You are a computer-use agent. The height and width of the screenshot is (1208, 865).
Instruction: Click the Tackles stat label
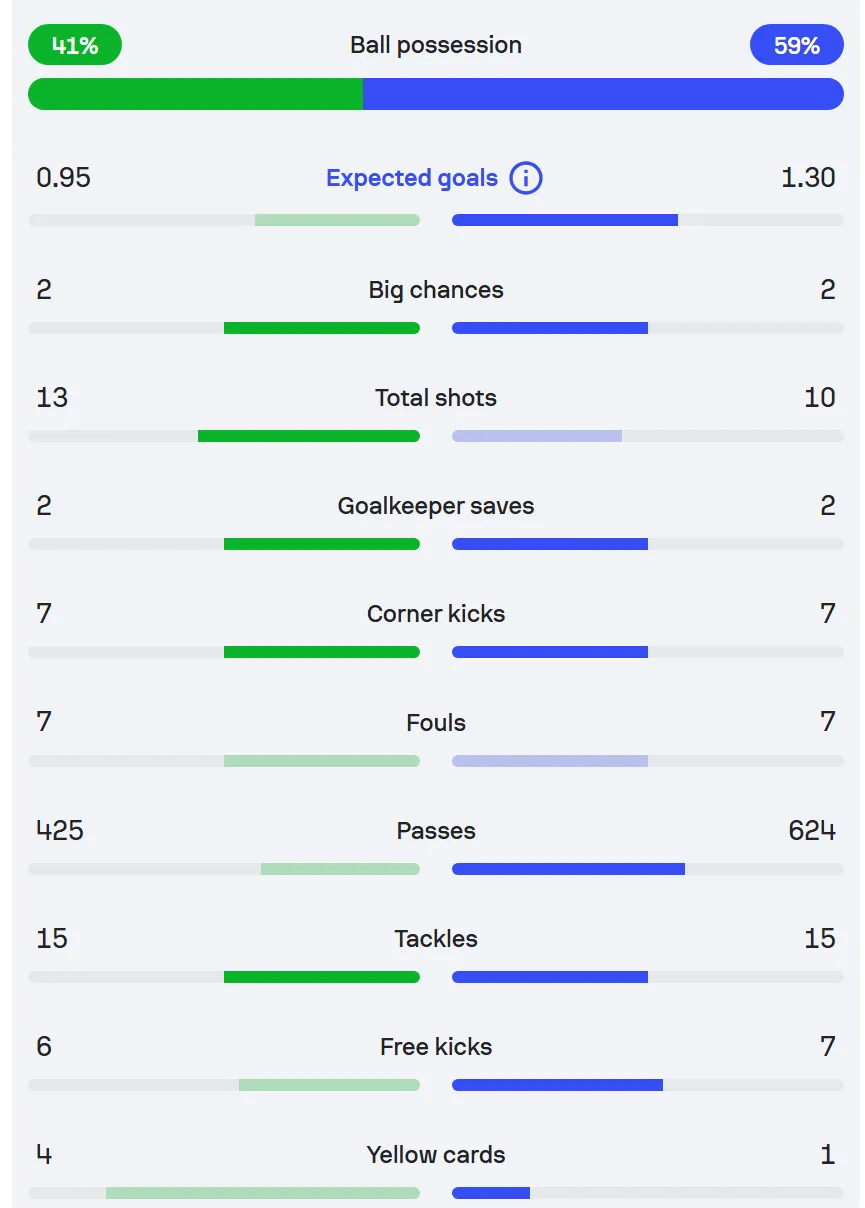pos(436,938)
